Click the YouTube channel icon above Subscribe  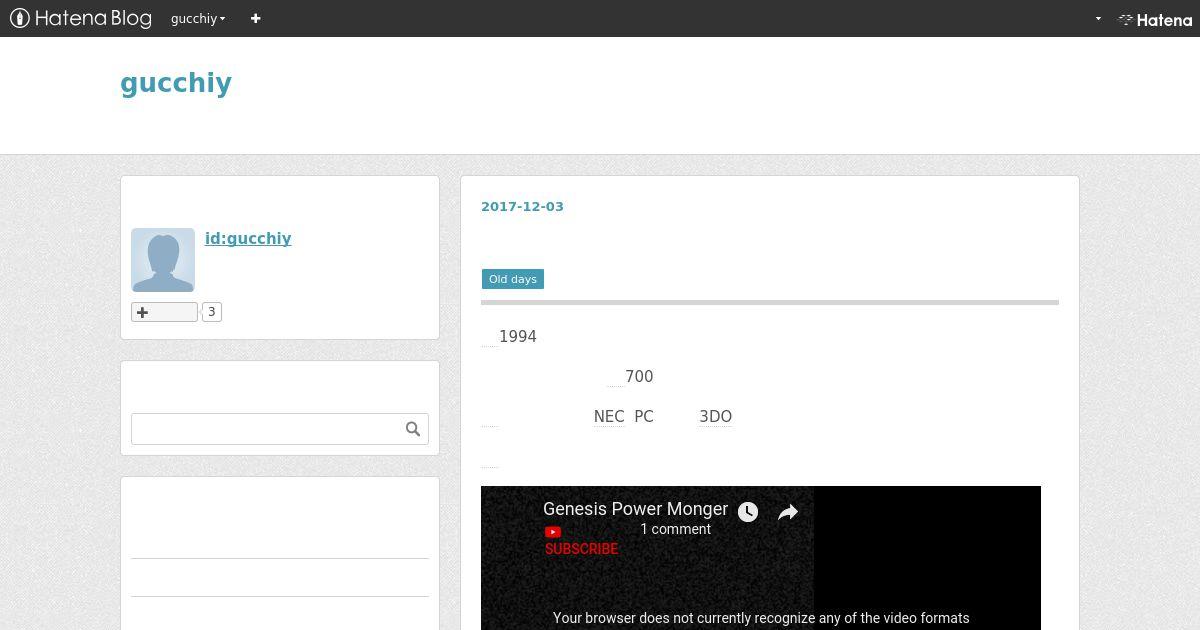coord(553,532)
